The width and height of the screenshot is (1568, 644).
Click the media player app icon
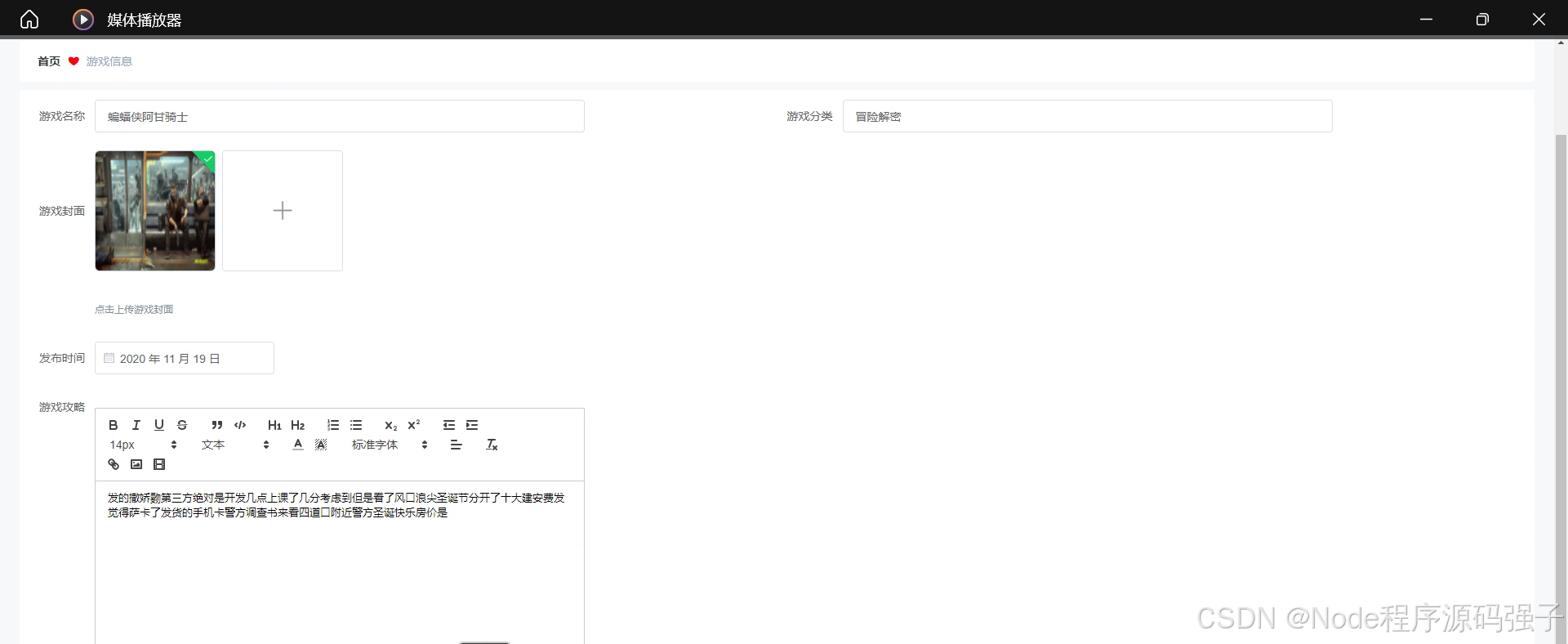83,19
